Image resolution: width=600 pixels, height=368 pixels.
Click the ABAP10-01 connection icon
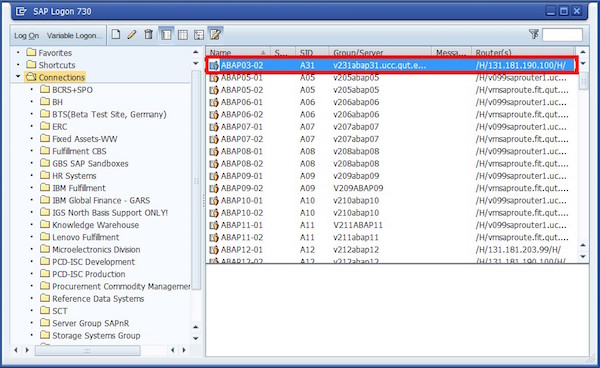pos(214,200)
